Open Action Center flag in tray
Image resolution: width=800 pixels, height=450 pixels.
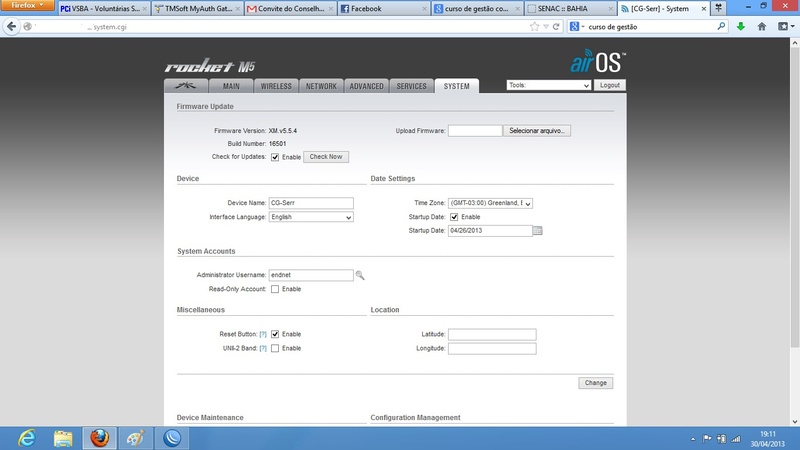707,439
